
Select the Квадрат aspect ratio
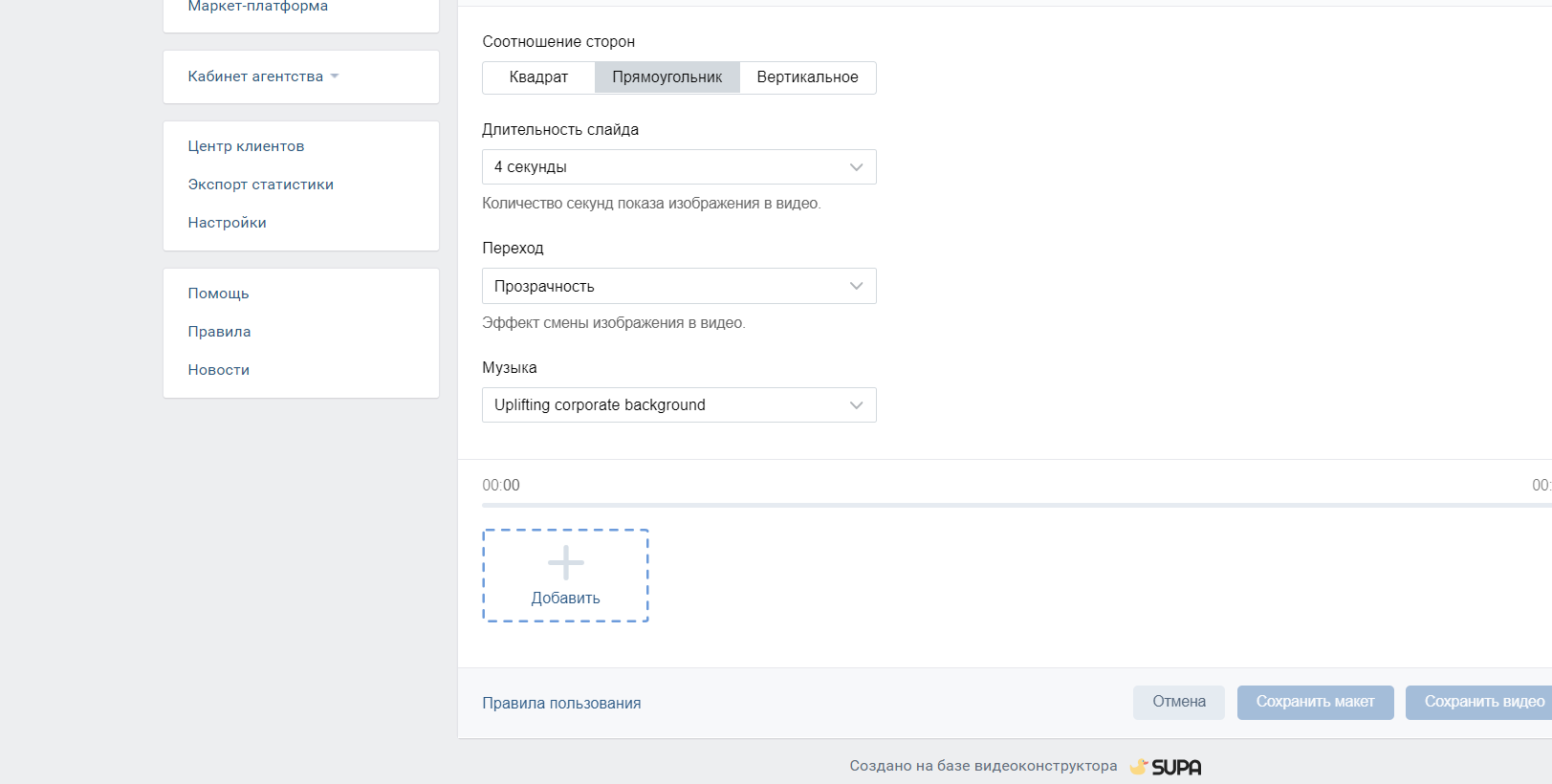538,77
